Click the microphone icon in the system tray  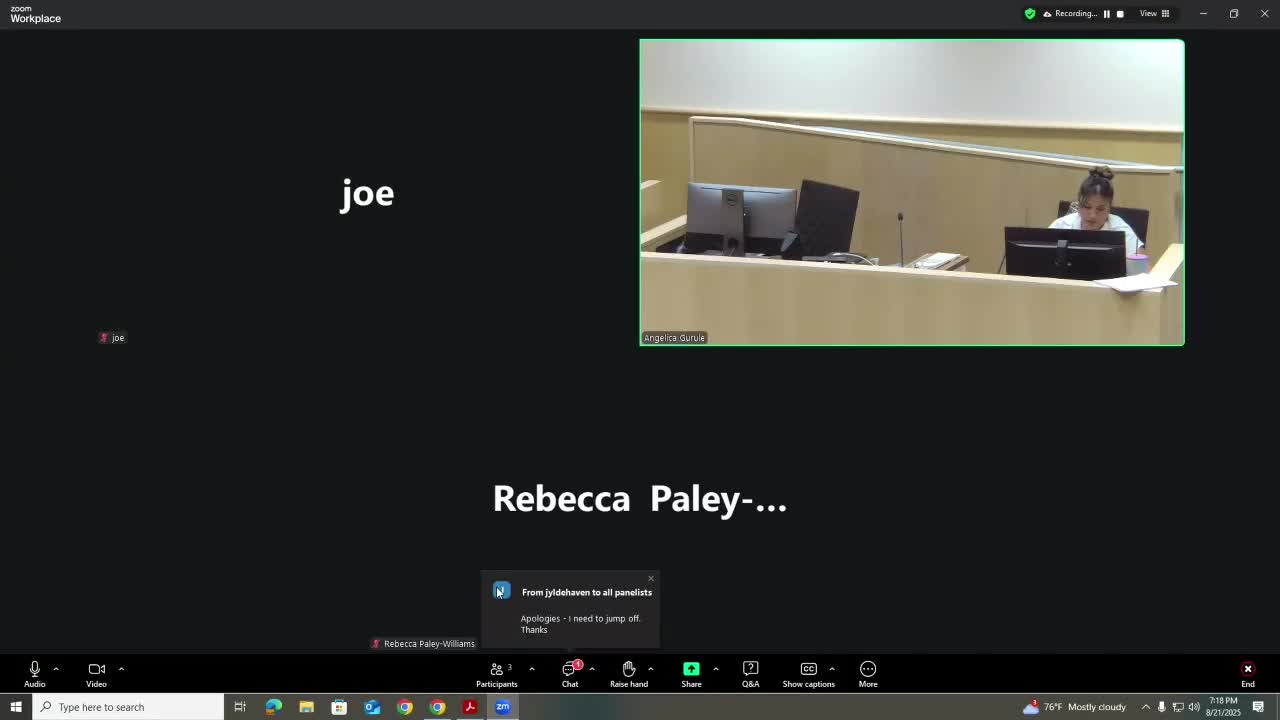pyautogui.click(x=1161, y=707)
